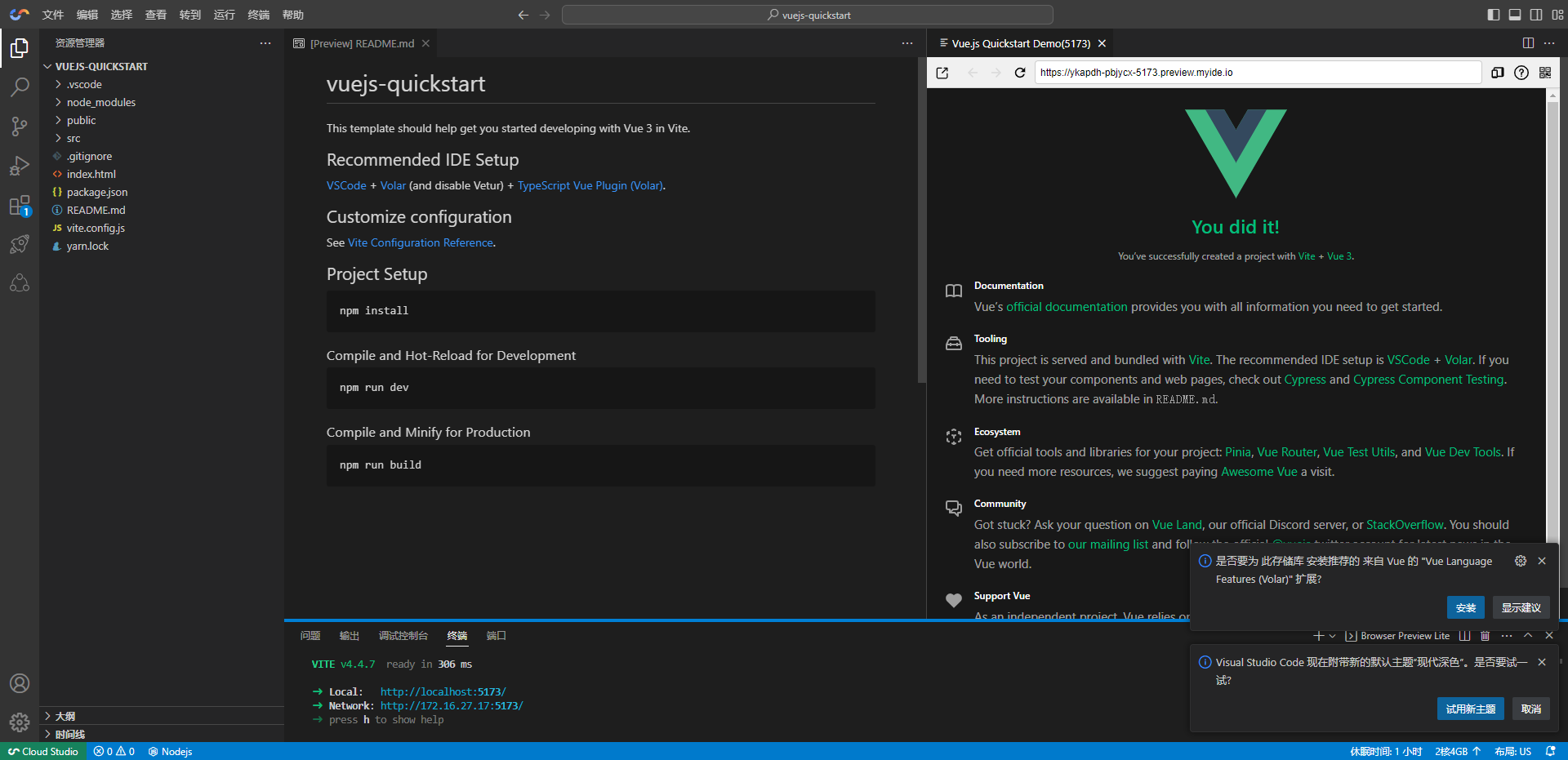Kill terminal with trash icon

coord(1486,636)
